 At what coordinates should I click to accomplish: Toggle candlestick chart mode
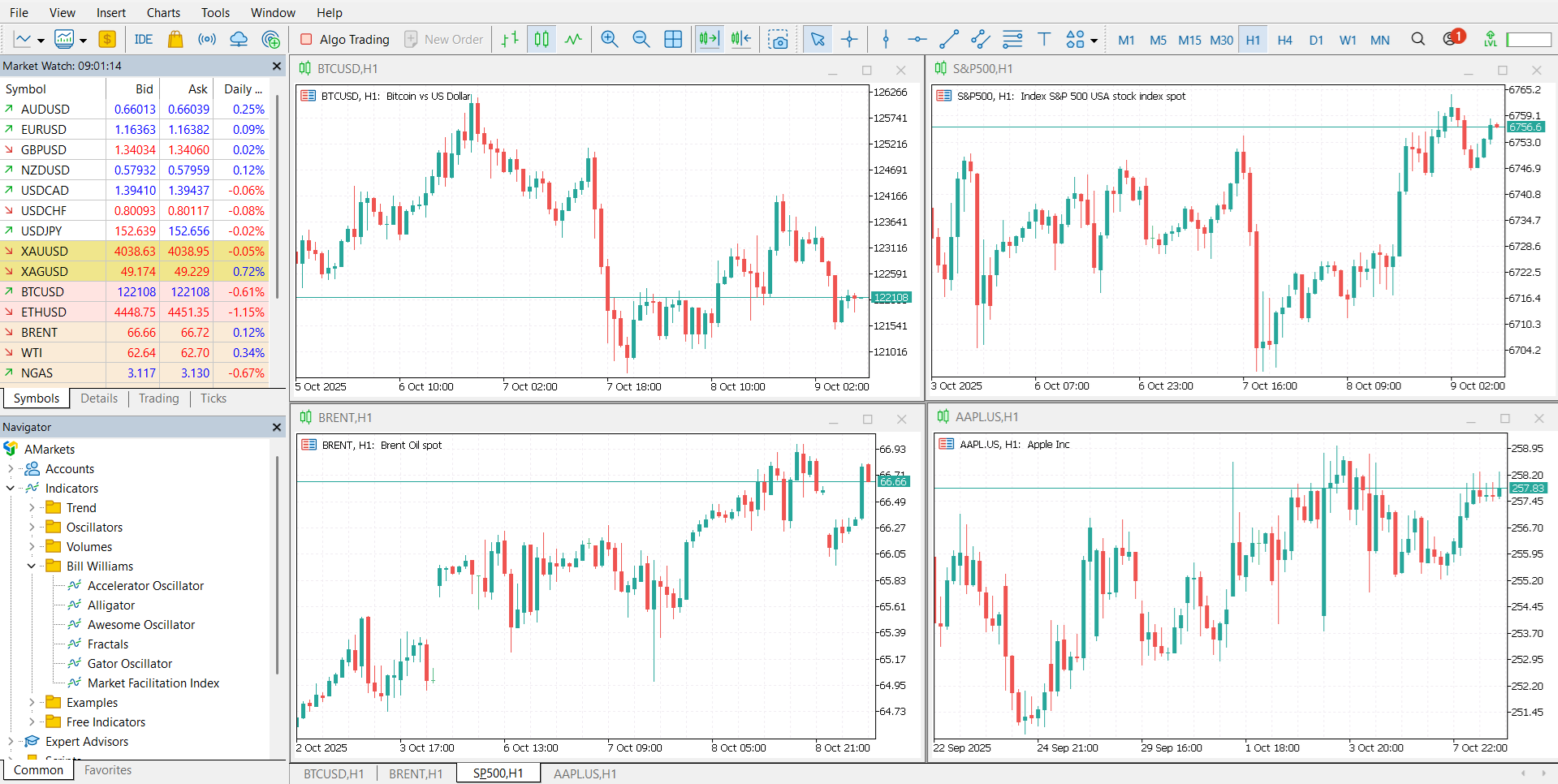[542, 39]
